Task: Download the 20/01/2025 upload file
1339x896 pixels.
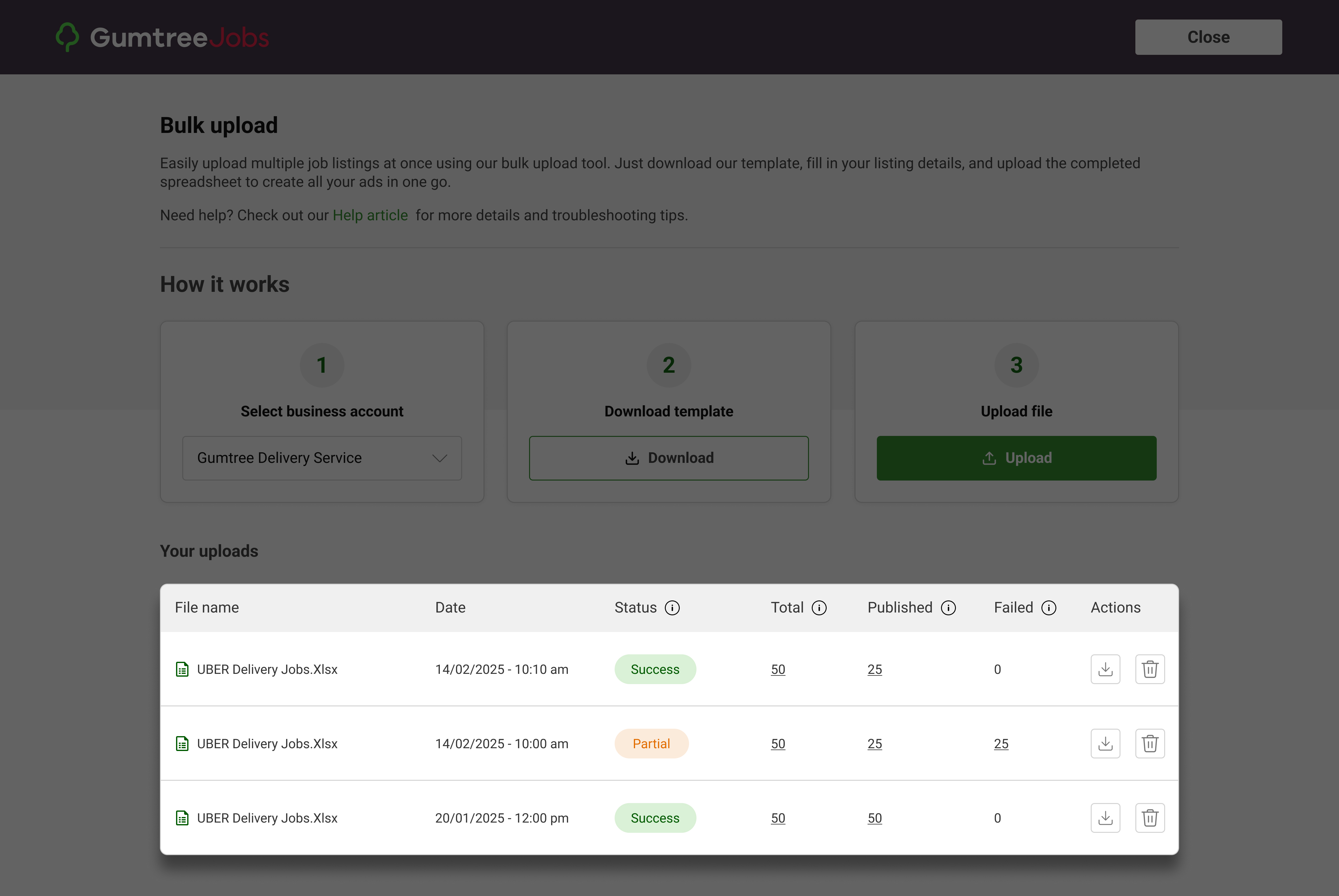Action: tap(1105, 818)
